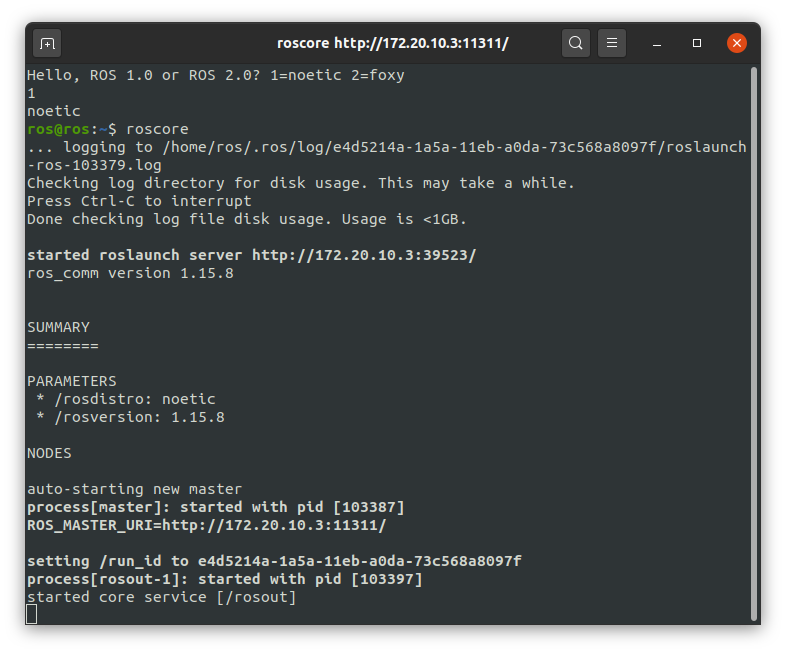Click the 'setting /run_id to' line
The height and width of the screenshot is (653, 786).
pyautogui.click(x=274, y=561)
